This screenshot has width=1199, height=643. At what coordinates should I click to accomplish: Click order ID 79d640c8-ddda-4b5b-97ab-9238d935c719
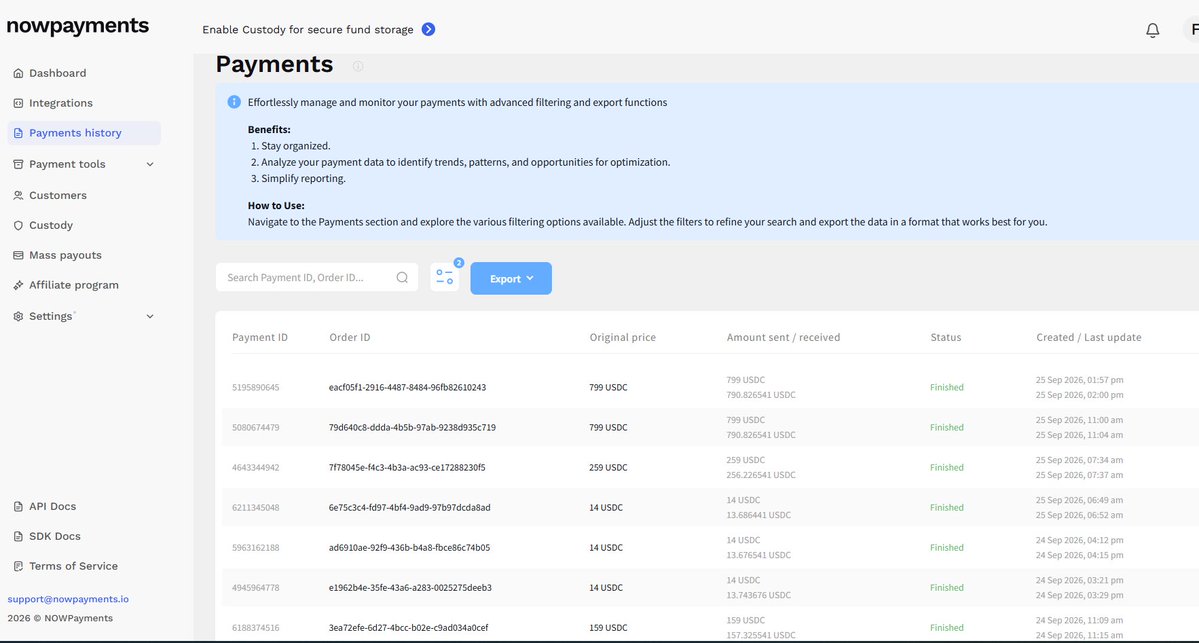[x=412, y=427]
